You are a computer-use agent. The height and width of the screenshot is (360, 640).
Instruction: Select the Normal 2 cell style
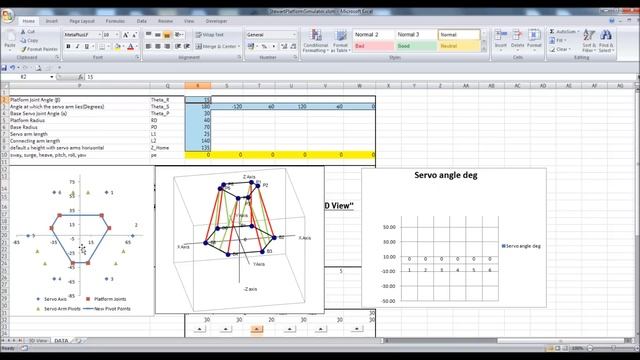373,35
